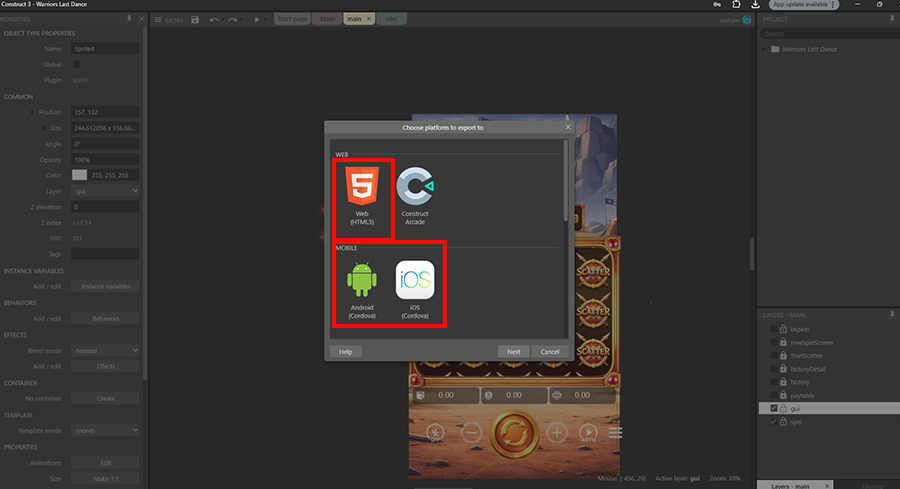900x489 pixels.
Task: Uncheck the sym layer visibility box
Action: (773, 421)
